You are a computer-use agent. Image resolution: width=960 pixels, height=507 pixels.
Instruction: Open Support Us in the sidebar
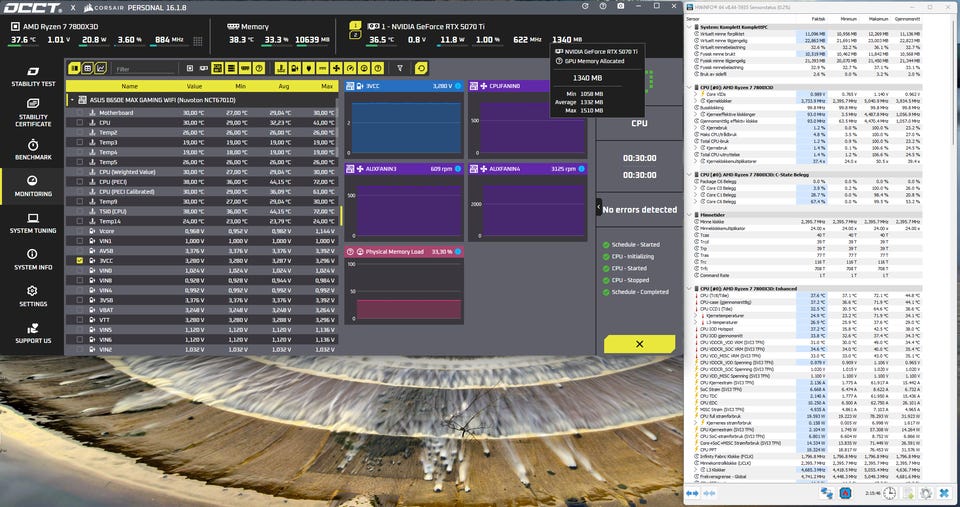33,333
